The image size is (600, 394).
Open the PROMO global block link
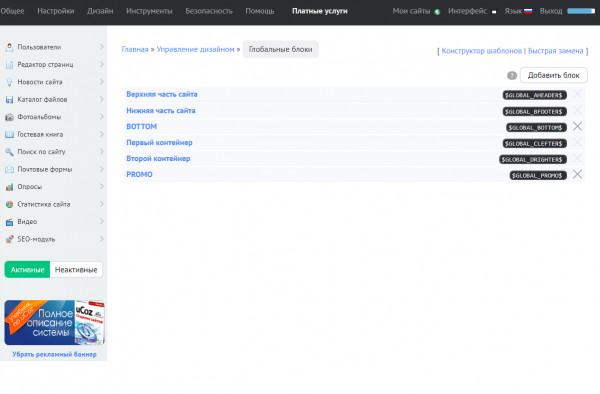point(139,174)
